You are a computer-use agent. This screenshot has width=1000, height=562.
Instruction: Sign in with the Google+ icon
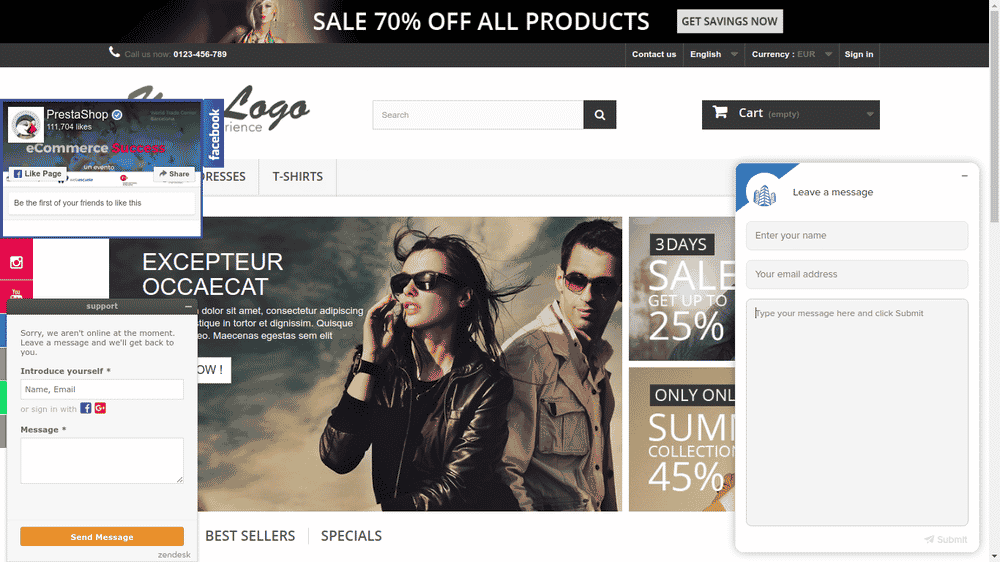[100, 408]
